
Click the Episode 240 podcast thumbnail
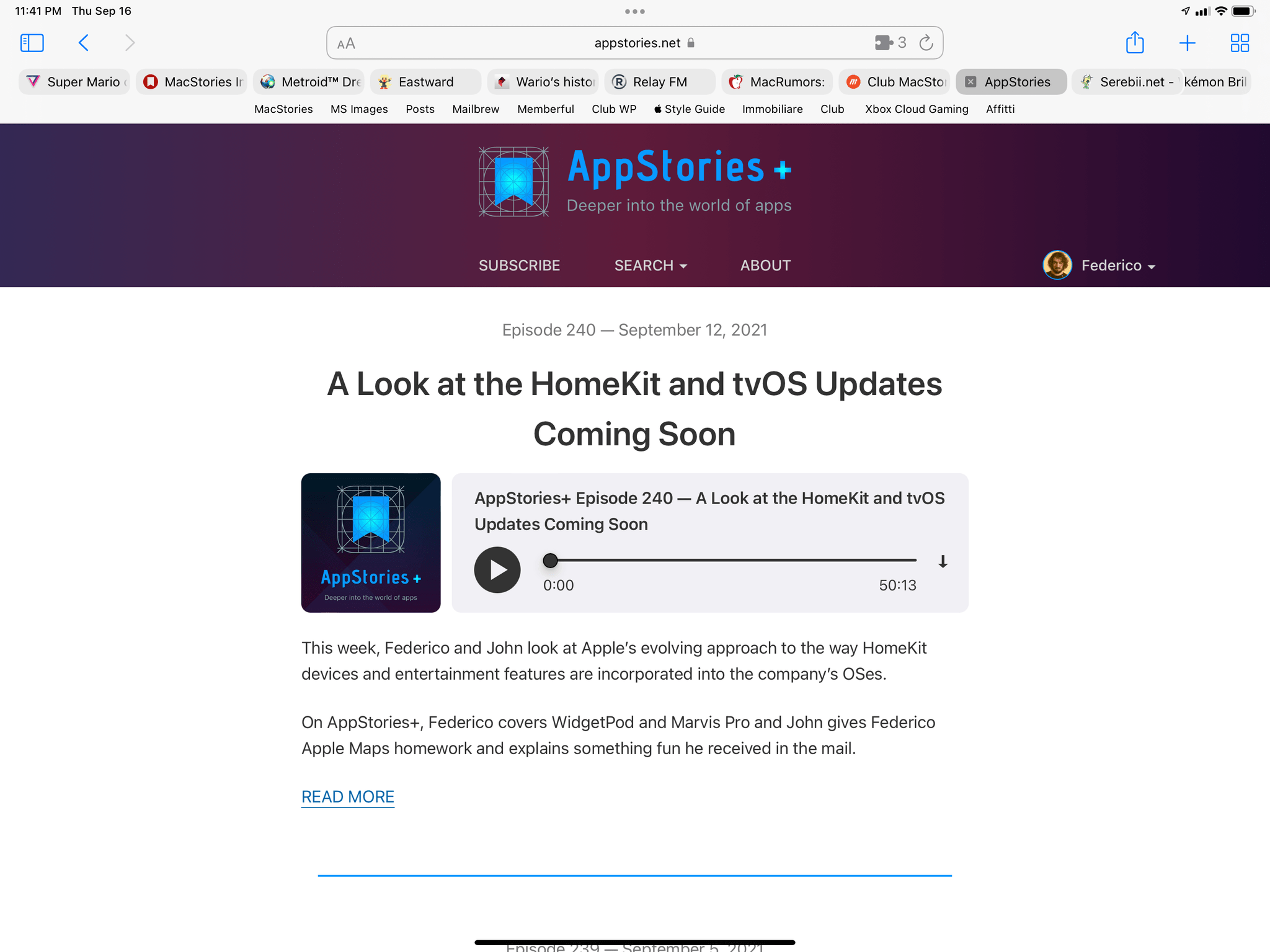click(x=370, y=542)
